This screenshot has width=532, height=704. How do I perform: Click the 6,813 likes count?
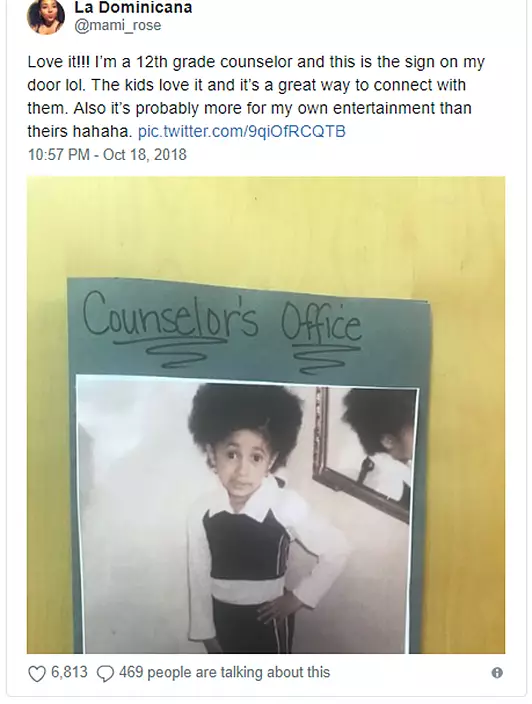[x=69, y=672]
